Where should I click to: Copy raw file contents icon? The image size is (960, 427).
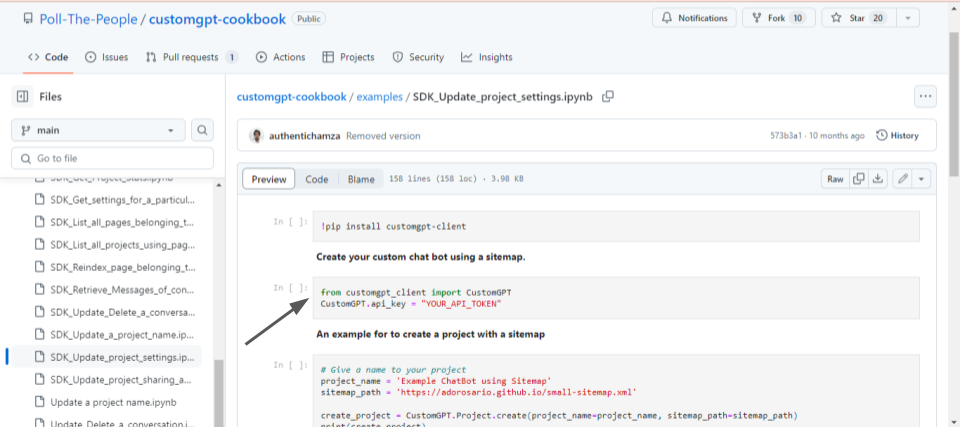859,179
